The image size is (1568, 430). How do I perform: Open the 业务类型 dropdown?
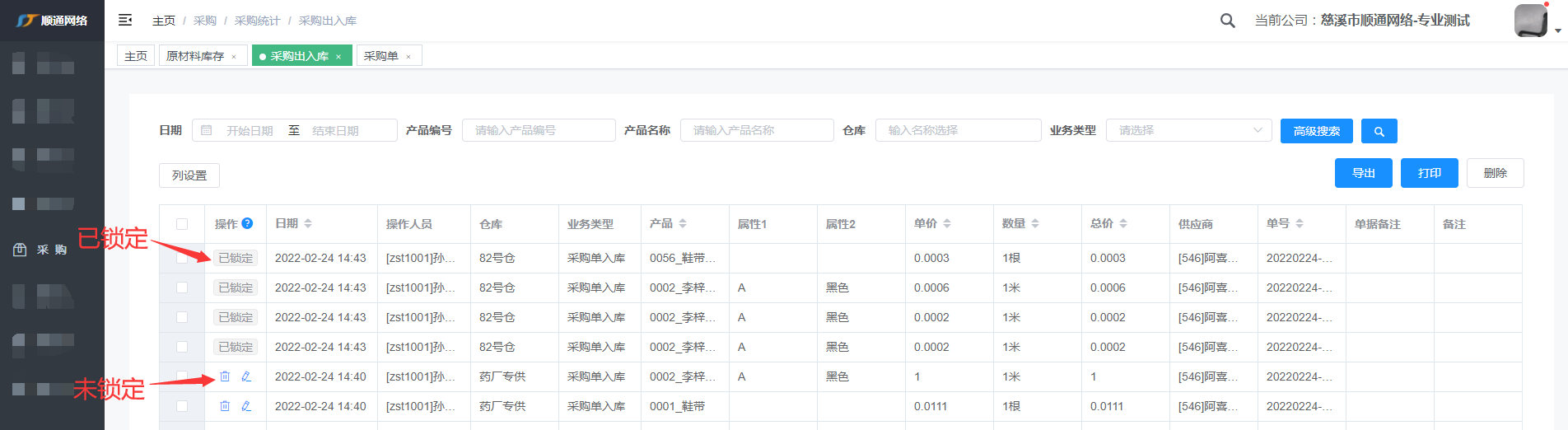click(1188, 130)
